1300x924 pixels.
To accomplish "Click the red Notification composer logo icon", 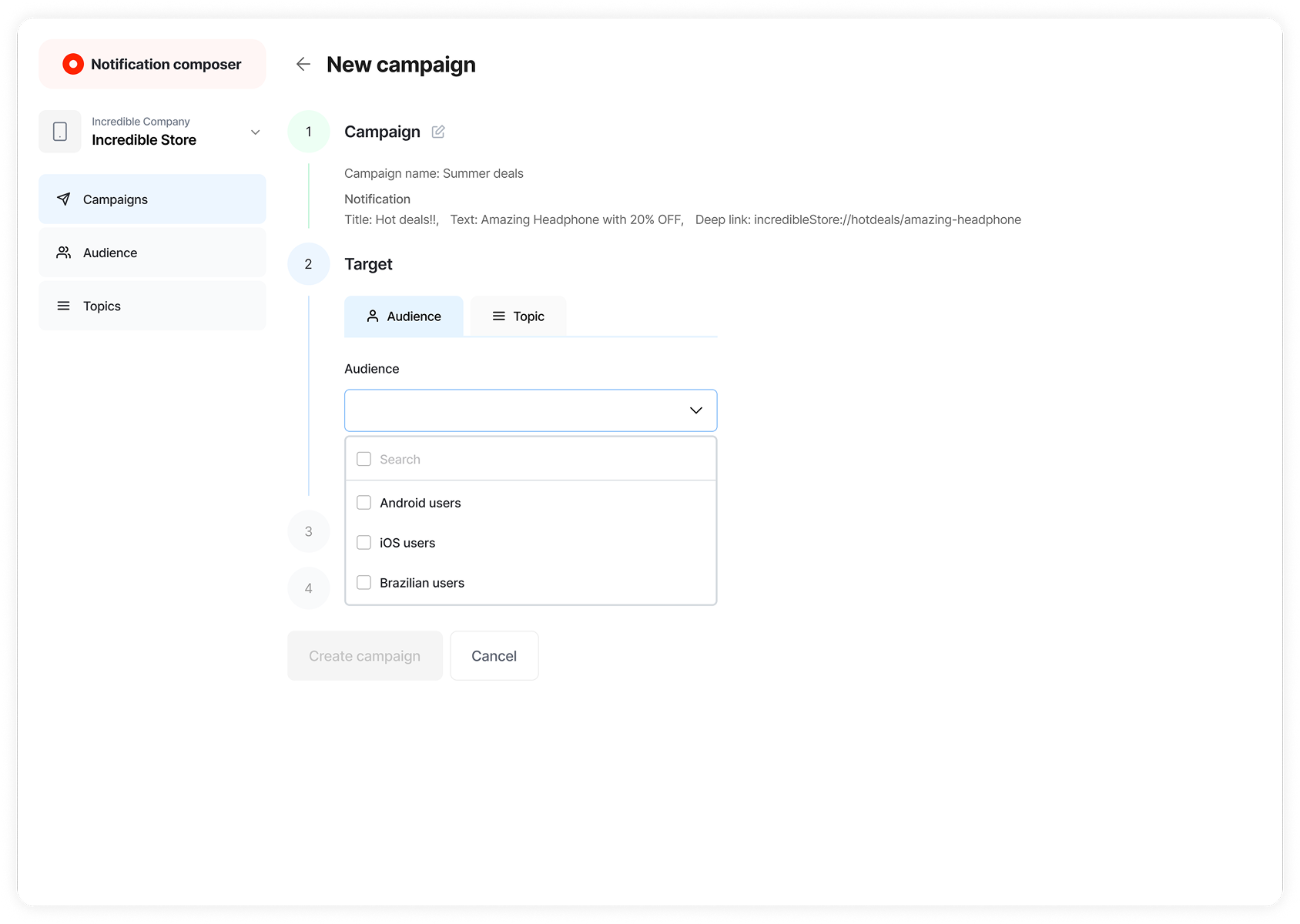I will (73, 65).
